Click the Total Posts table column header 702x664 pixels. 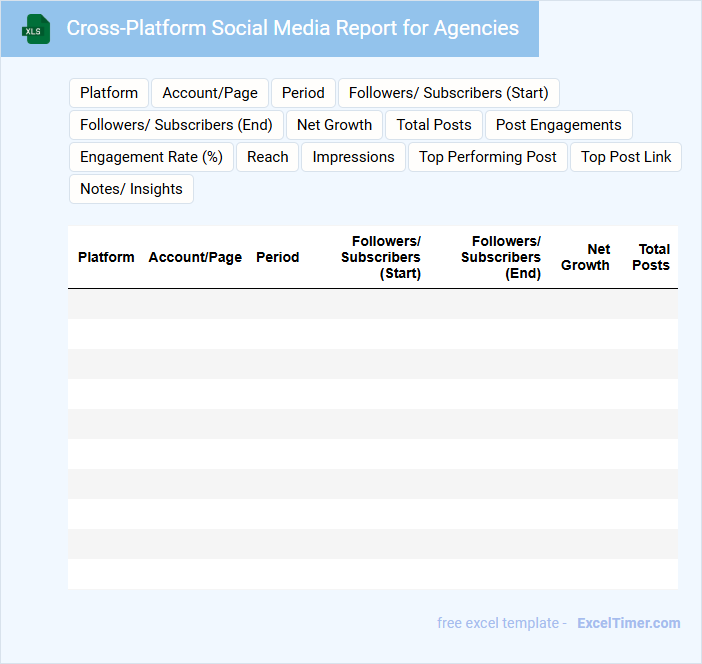[x=651, y=257]
